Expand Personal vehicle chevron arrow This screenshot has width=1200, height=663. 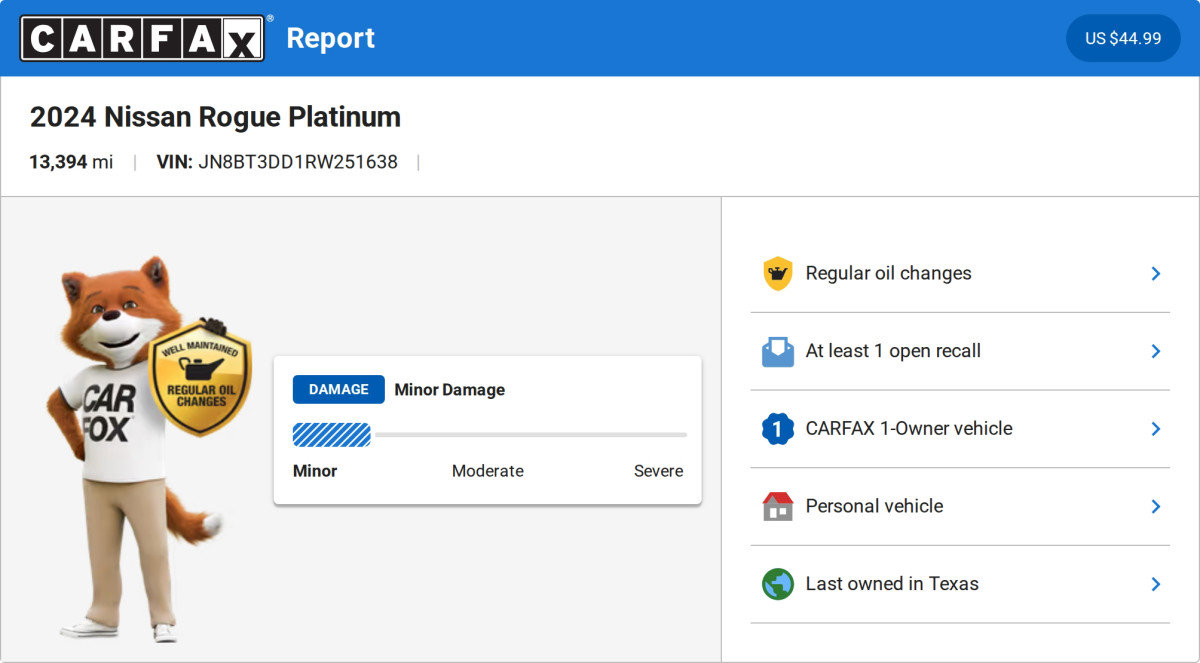[1155, 506]
